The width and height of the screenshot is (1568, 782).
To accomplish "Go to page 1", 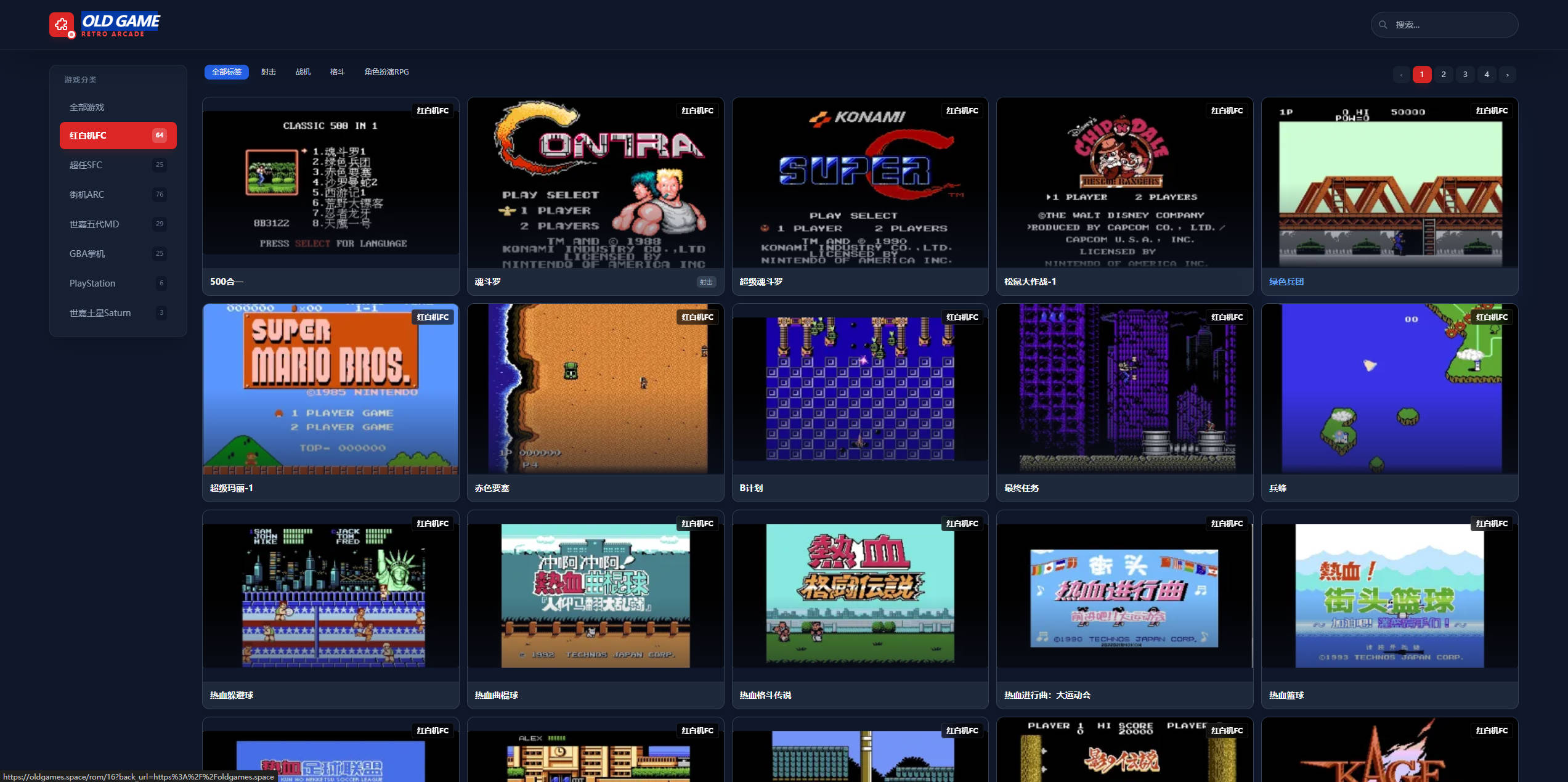I will pyautogui.click(x=1422, y=75).
